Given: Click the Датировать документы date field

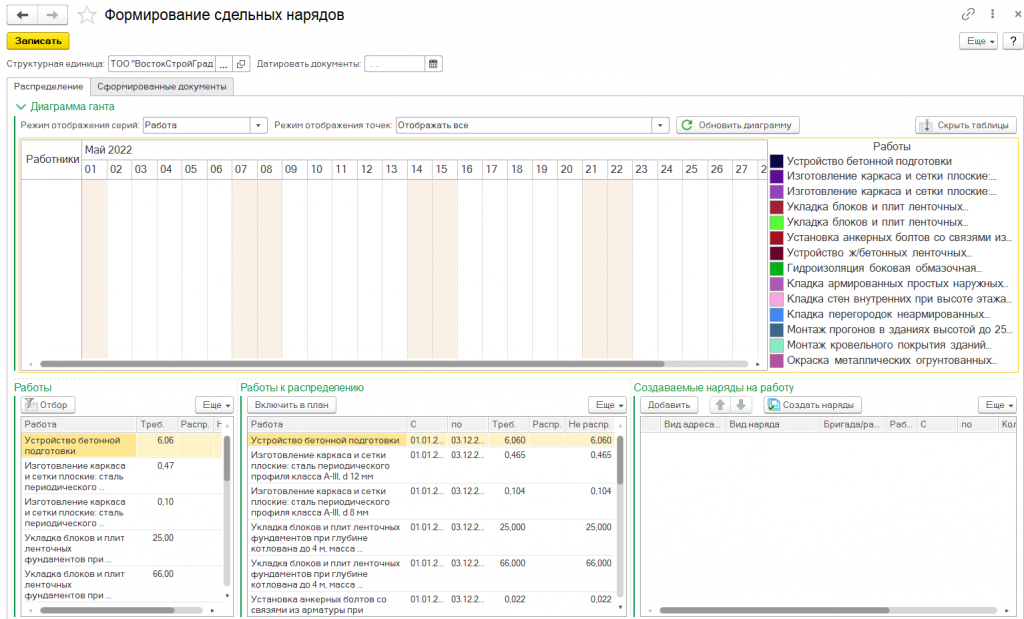Looking at the screenshot, I should [x=394, y=64].
